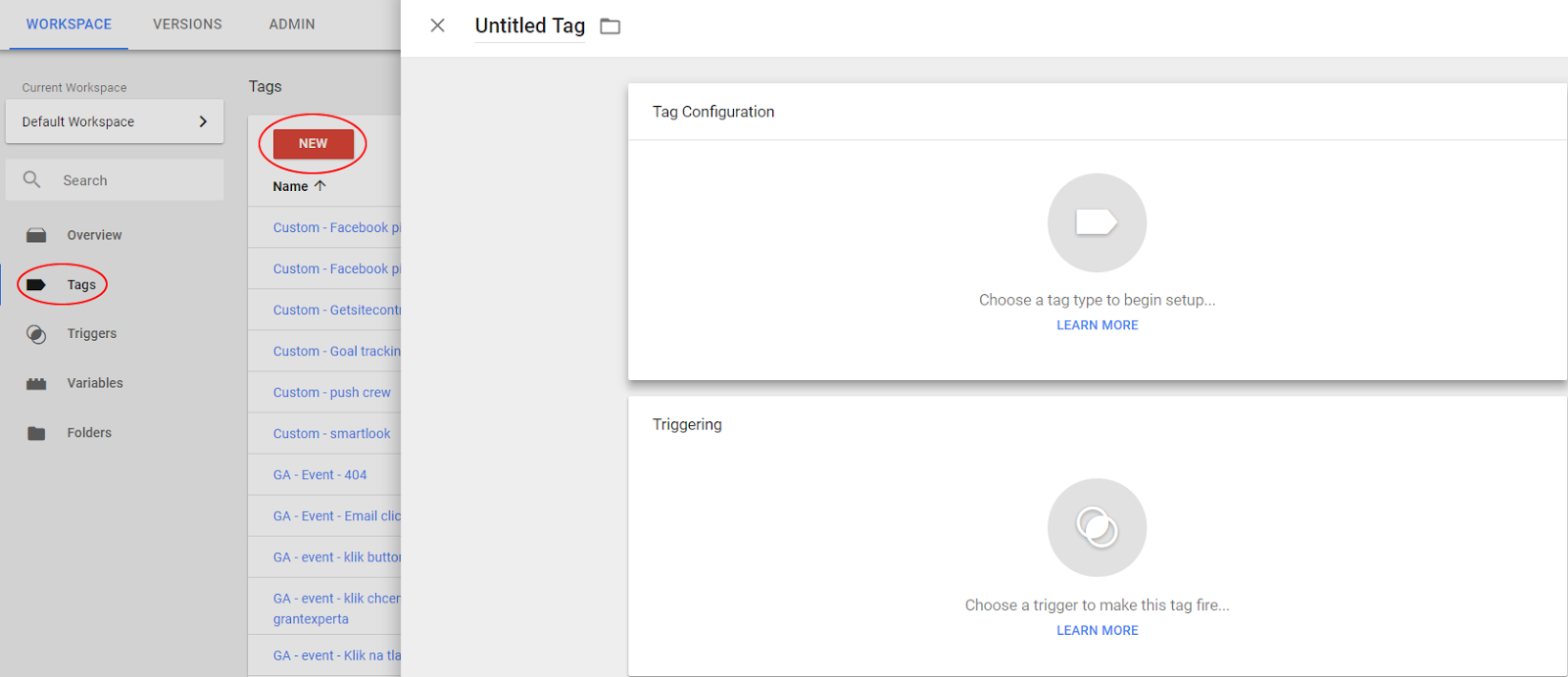The height and width of the screenshot is (677, 1568).
Task: Click the Untitled Tag name field
Action: point(530,26)
